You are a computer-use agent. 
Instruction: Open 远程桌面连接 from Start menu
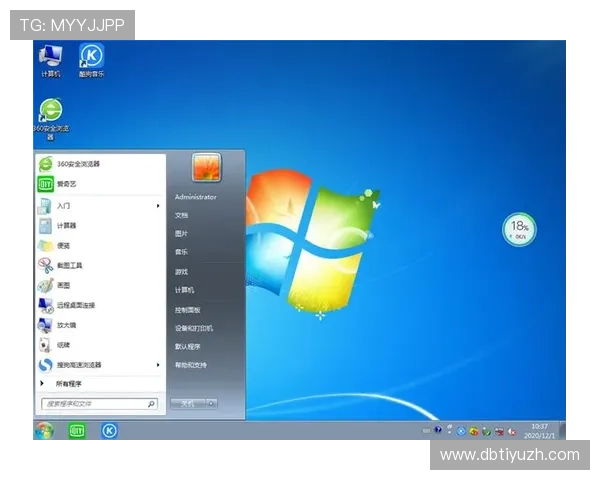[x=75, y=305]
